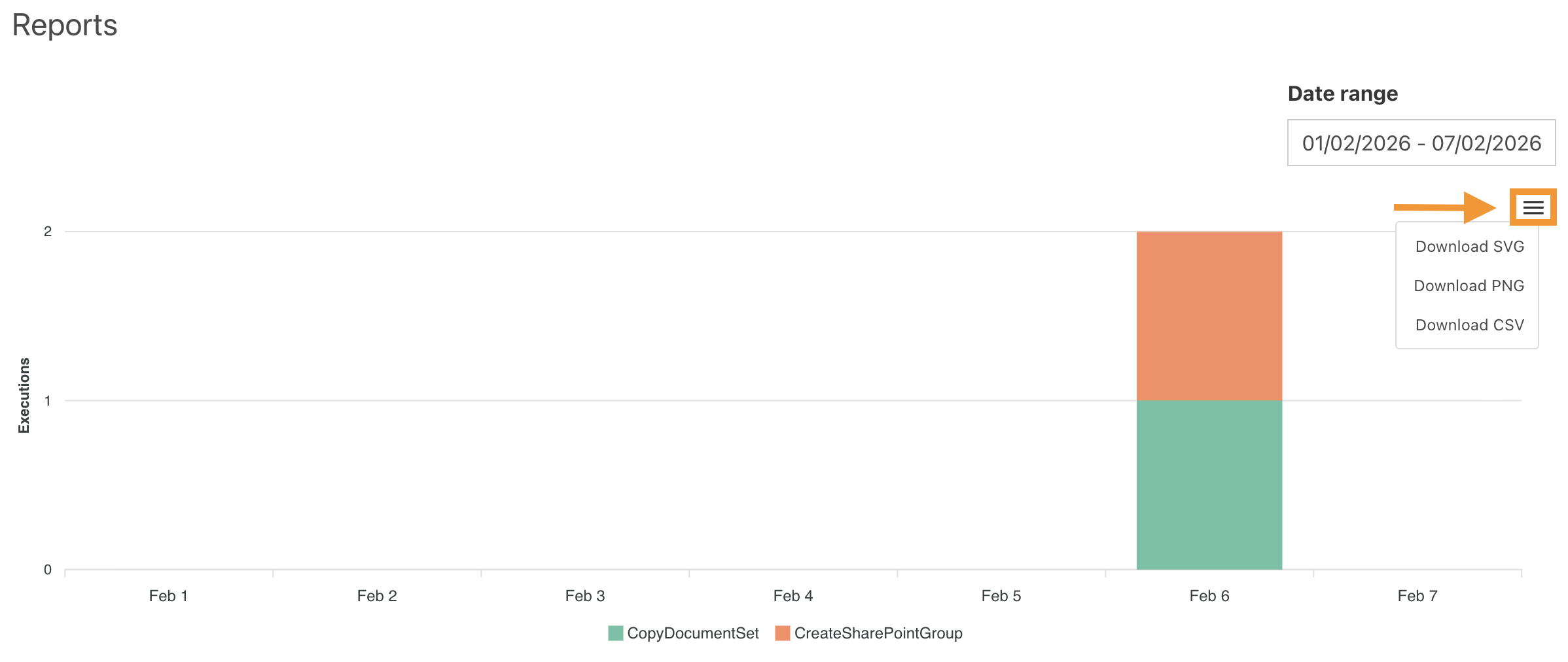The width and height of the screenshot is (1568, 662).
Task: Click the Reports page heading
Action: [x=65, y=26]
